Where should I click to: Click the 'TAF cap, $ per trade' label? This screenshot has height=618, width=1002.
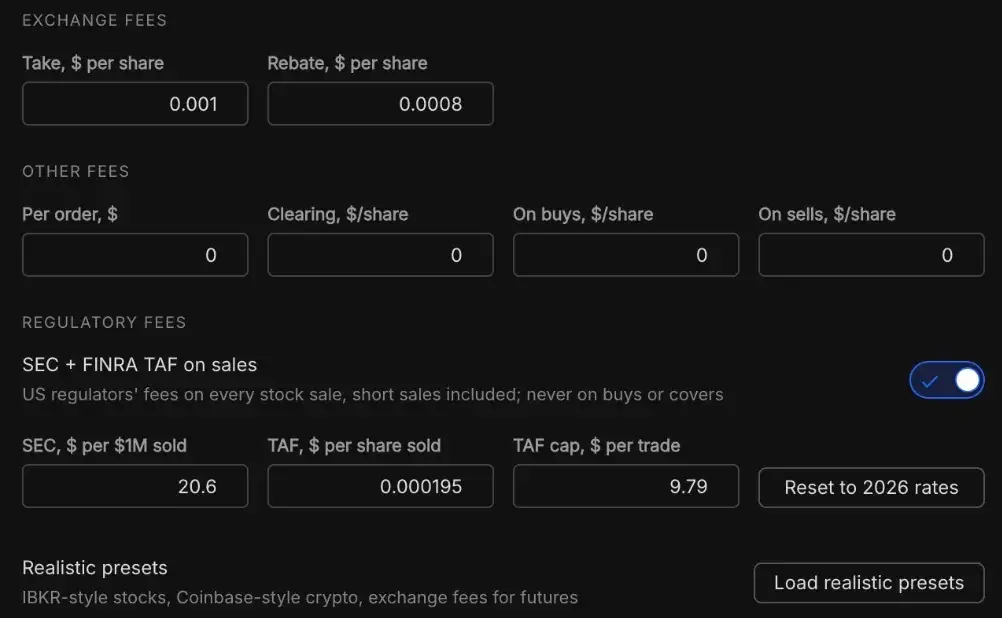pyautogui.click(x=596, y=445)
